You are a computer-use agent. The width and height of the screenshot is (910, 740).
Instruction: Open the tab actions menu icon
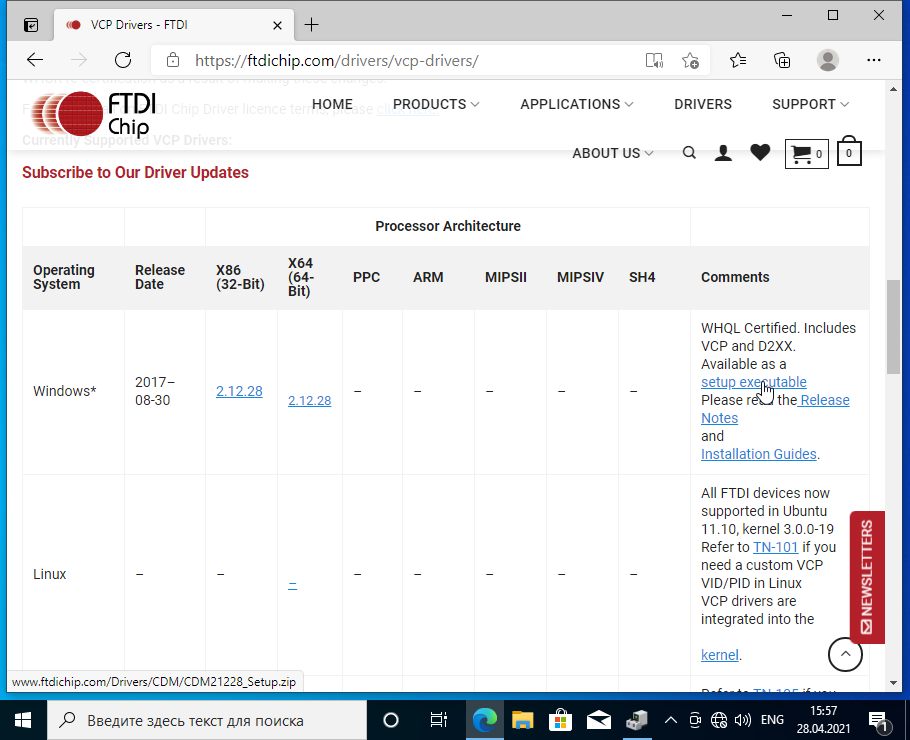tap(31, 25)
